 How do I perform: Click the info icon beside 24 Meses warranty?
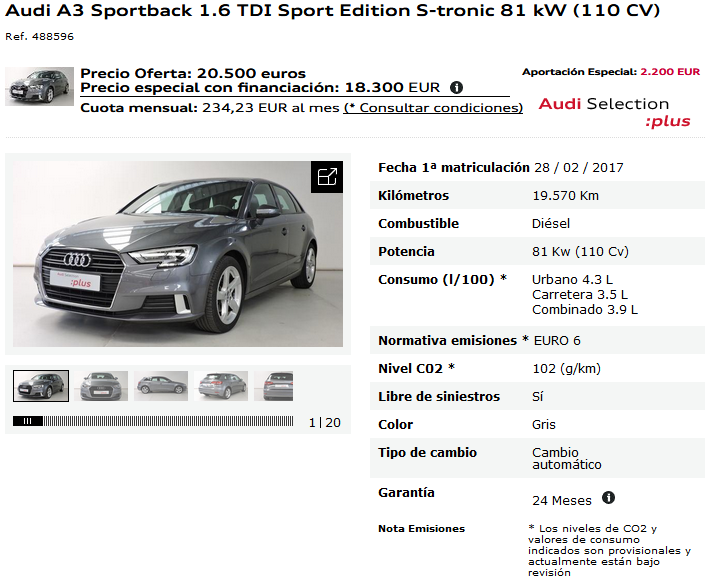pyautogui.click(x=609, y=498)
